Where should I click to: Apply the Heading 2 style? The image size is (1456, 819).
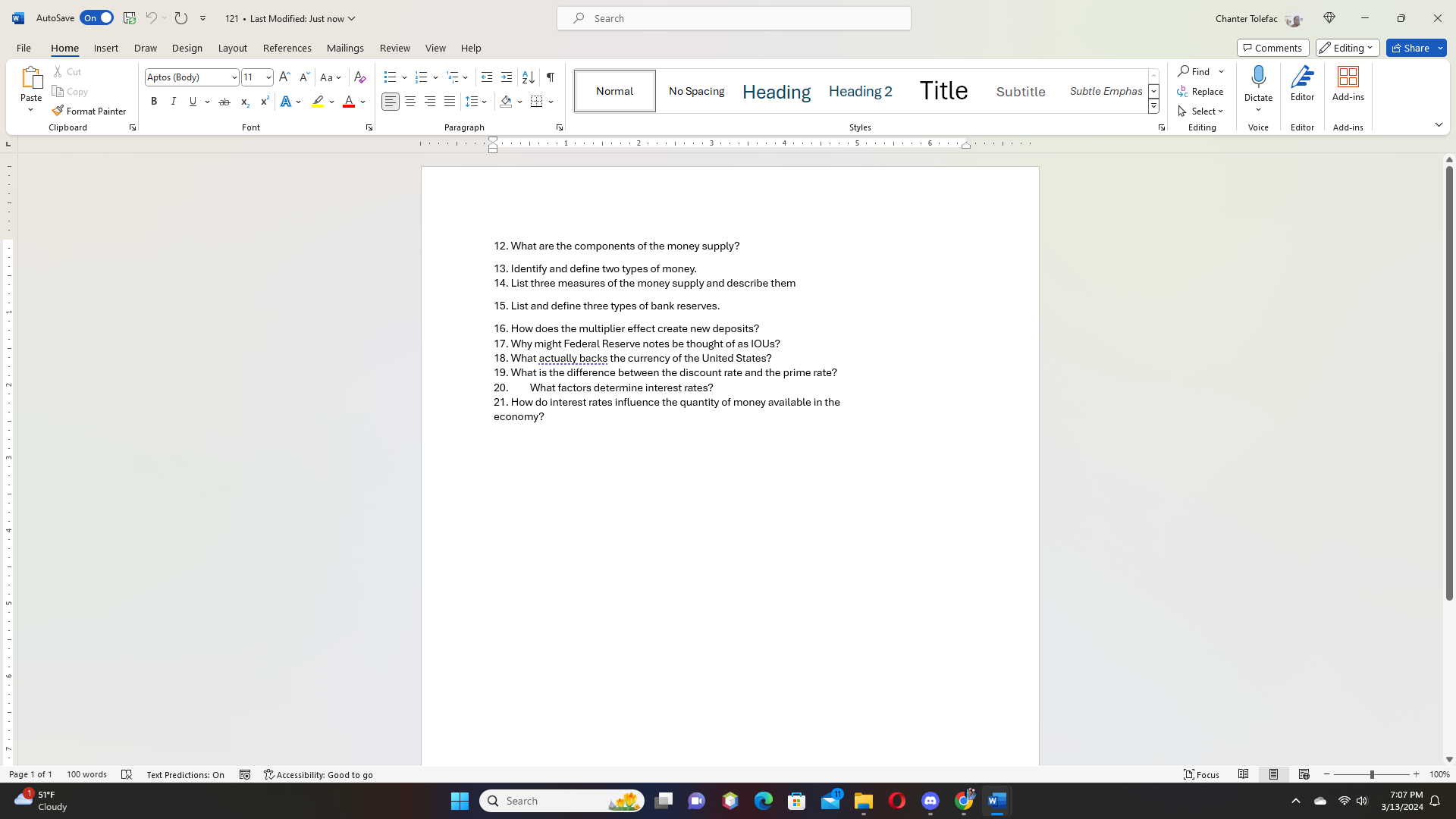pyautogui.click(x=860, y=90)
